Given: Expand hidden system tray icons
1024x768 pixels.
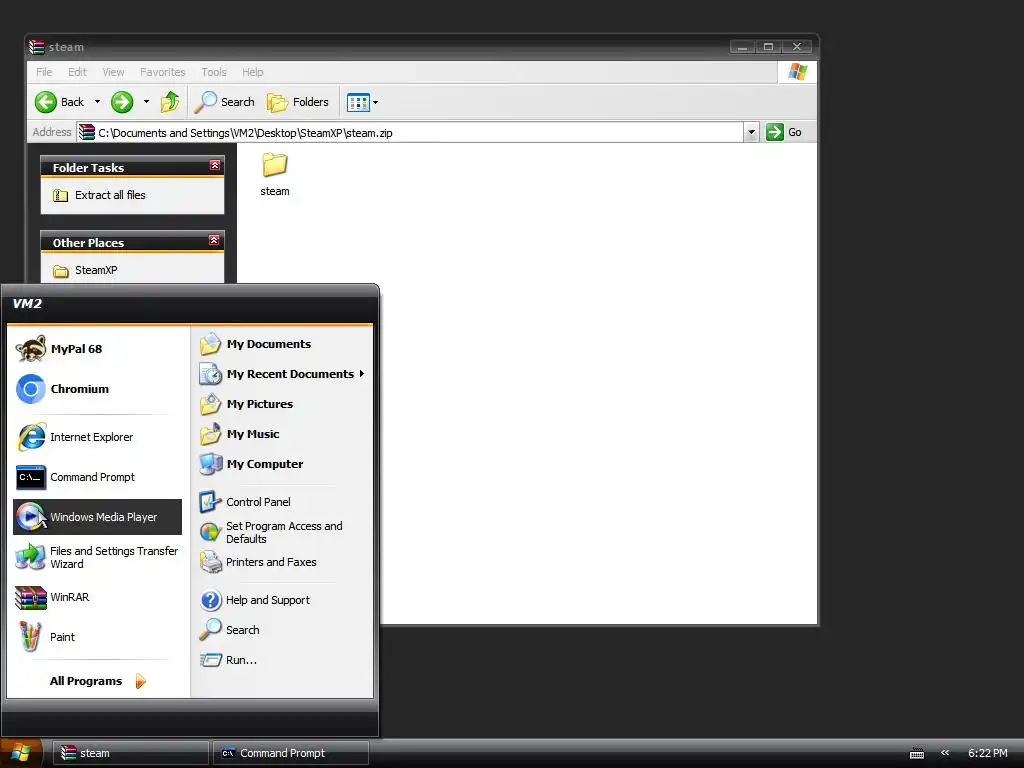Looking at the screenshot, I should (944, 753).
